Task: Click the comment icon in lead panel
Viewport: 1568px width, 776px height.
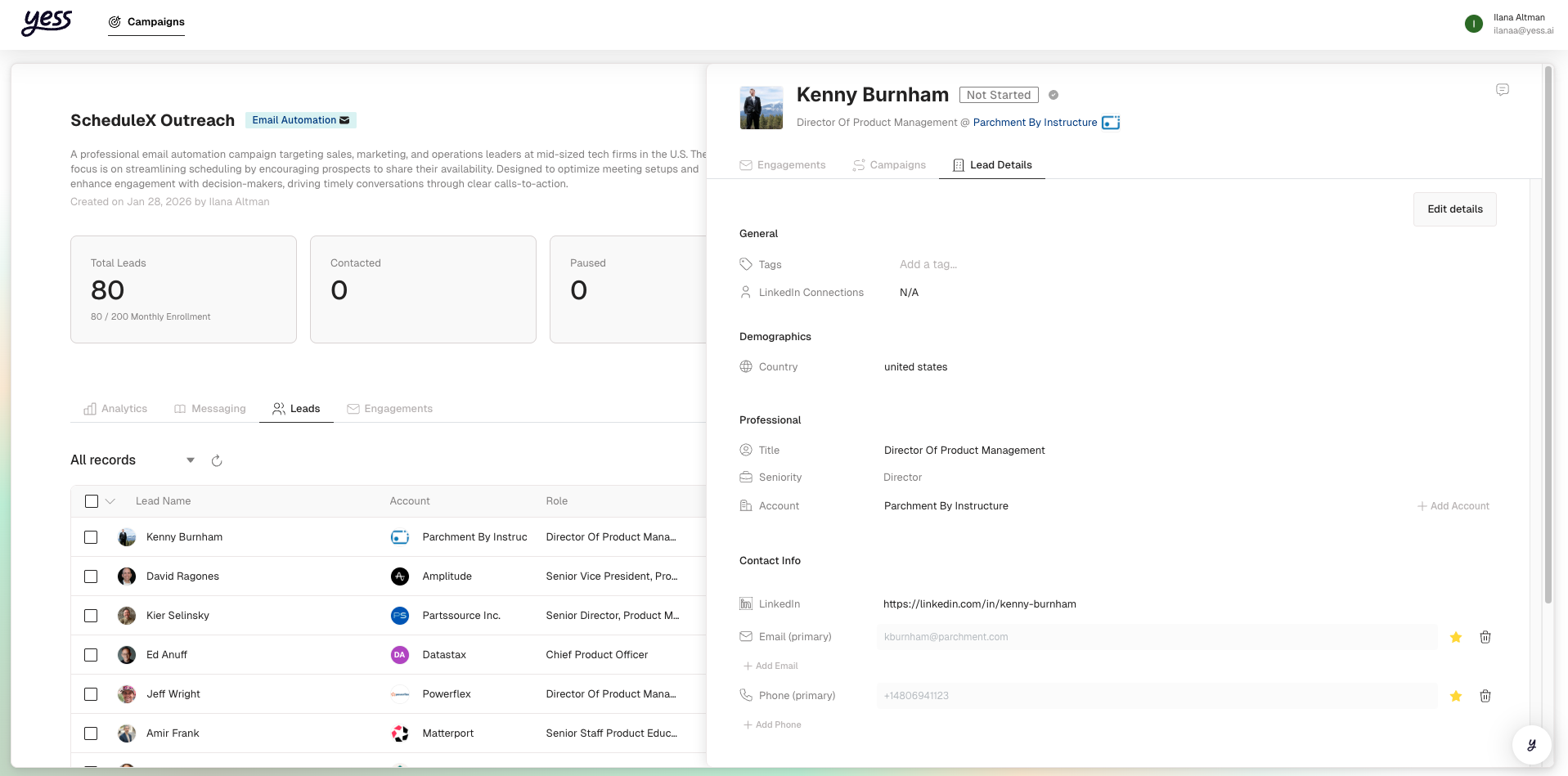Action: tap(1502, 90)
